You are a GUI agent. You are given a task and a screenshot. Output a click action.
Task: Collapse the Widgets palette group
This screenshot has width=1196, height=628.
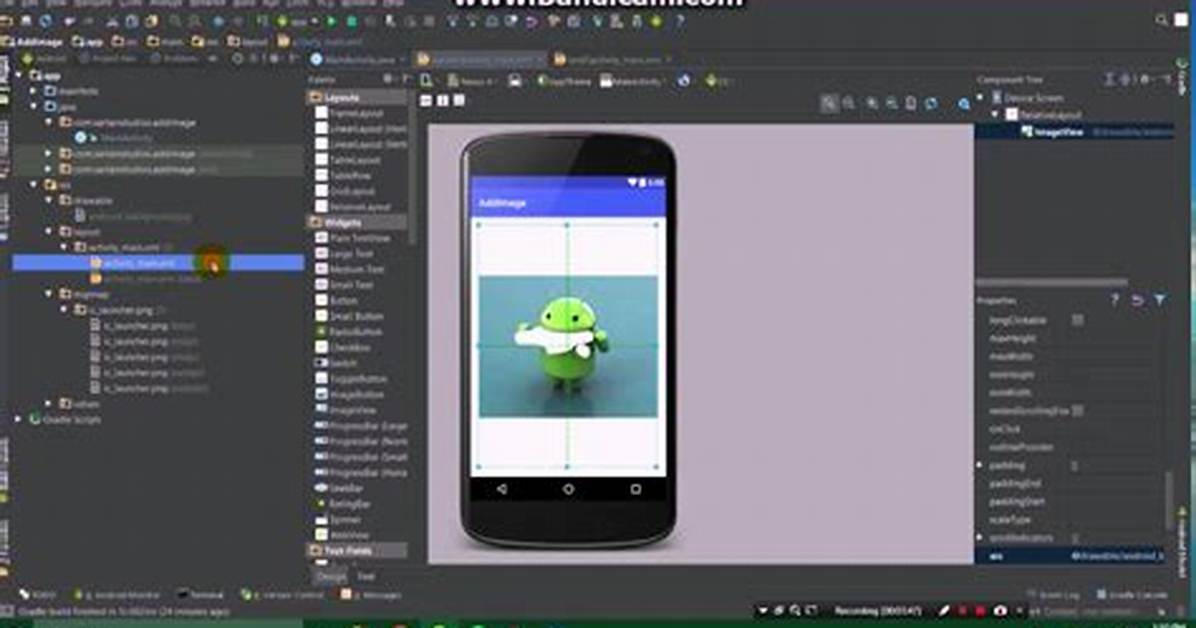point(357,222)
